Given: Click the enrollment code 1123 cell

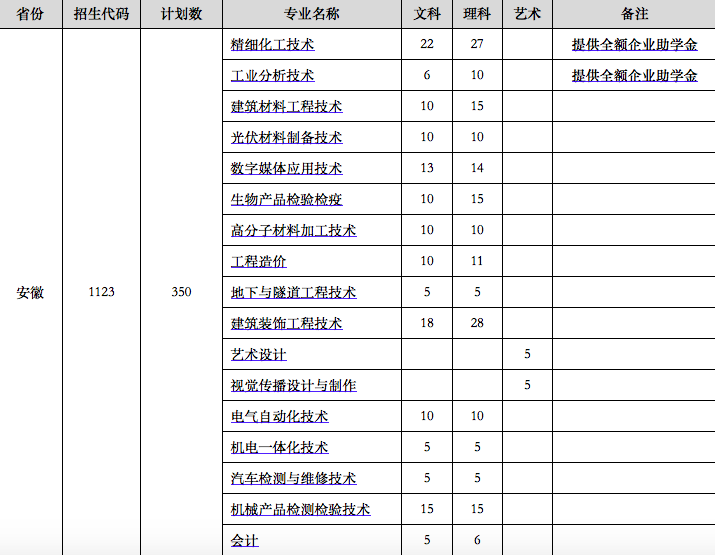Looking at the screenshot, I should (101, 292).
